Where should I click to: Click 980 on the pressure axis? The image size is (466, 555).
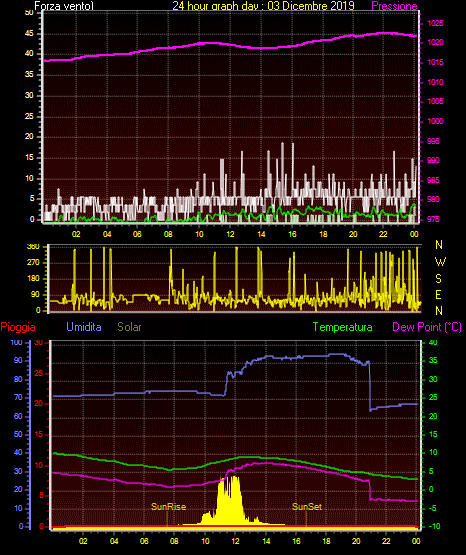tap(433, 199)
